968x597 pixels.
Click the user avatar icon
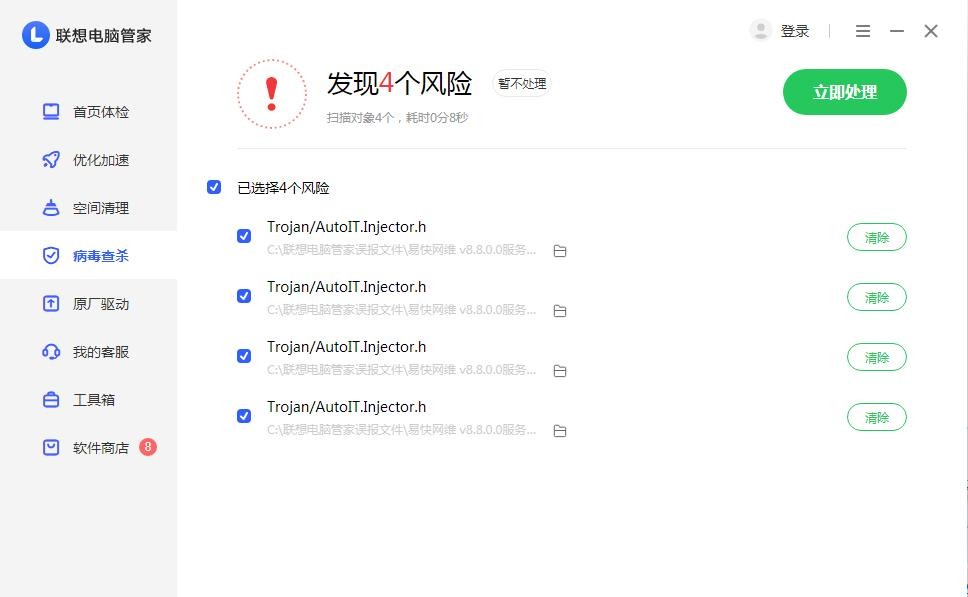tap(761, 30)
